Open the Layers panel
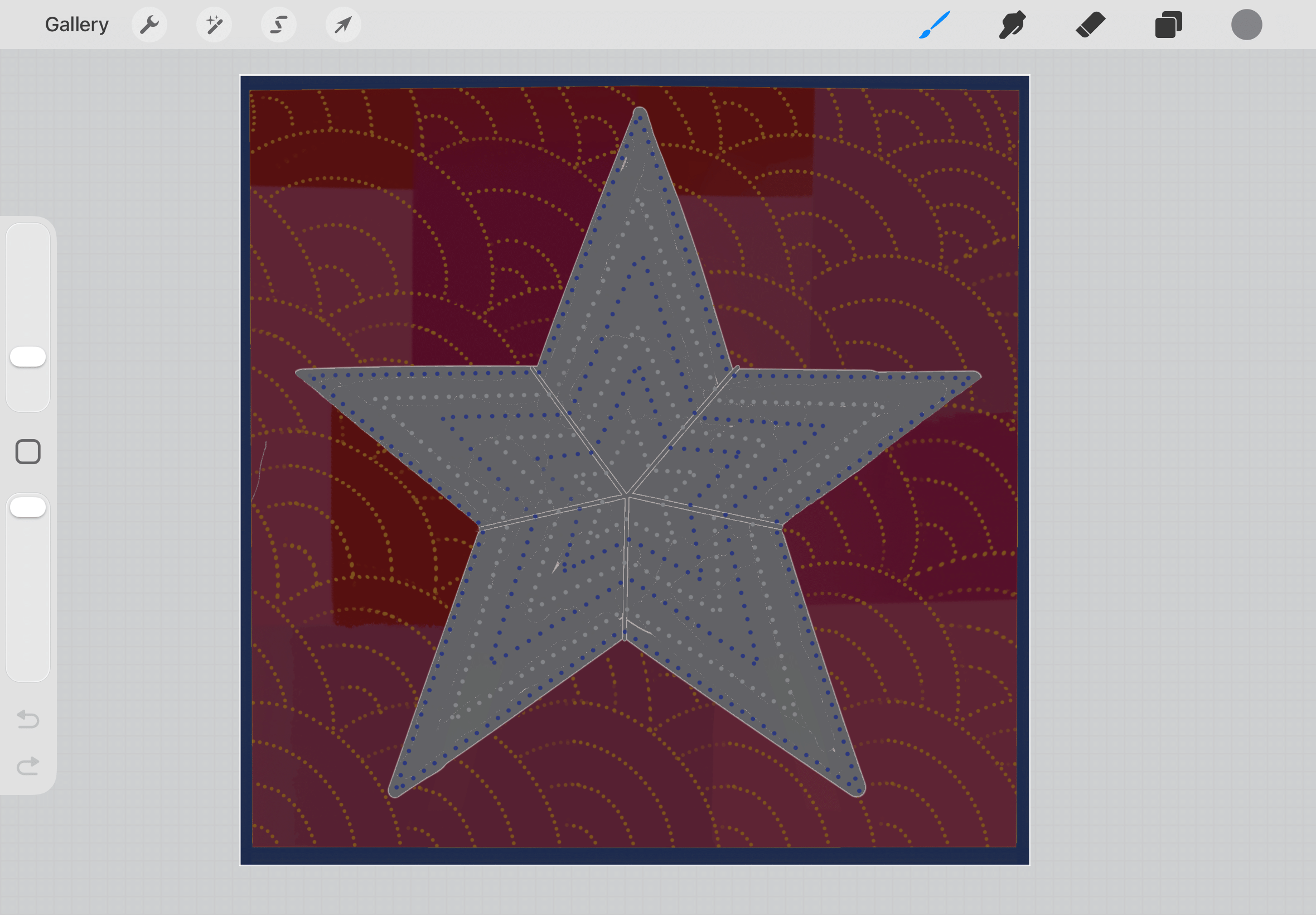This screenshot has height=915, width=1316. click(x=1168, y=25)
